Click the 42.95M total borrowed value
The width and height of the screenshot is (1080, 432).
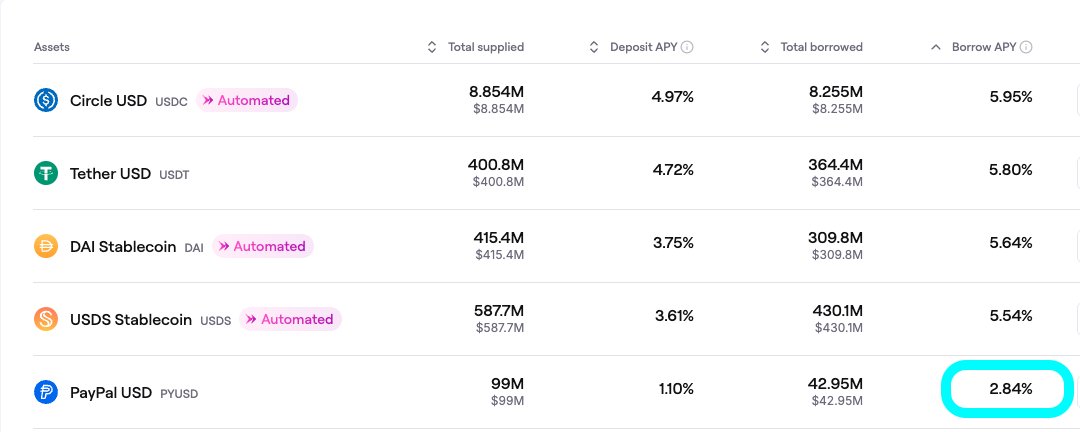pos(835,384)
